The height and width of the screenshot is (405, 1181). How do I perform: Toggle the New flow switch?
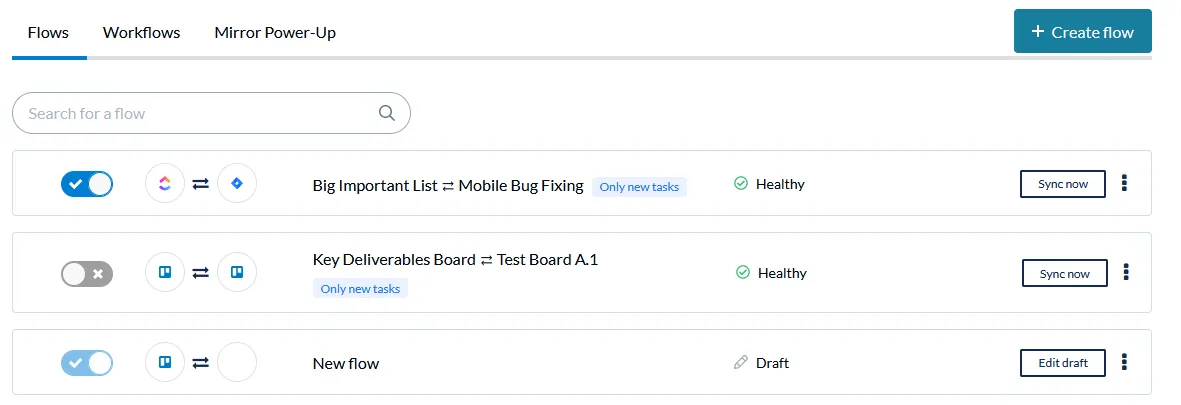point(87,363)
